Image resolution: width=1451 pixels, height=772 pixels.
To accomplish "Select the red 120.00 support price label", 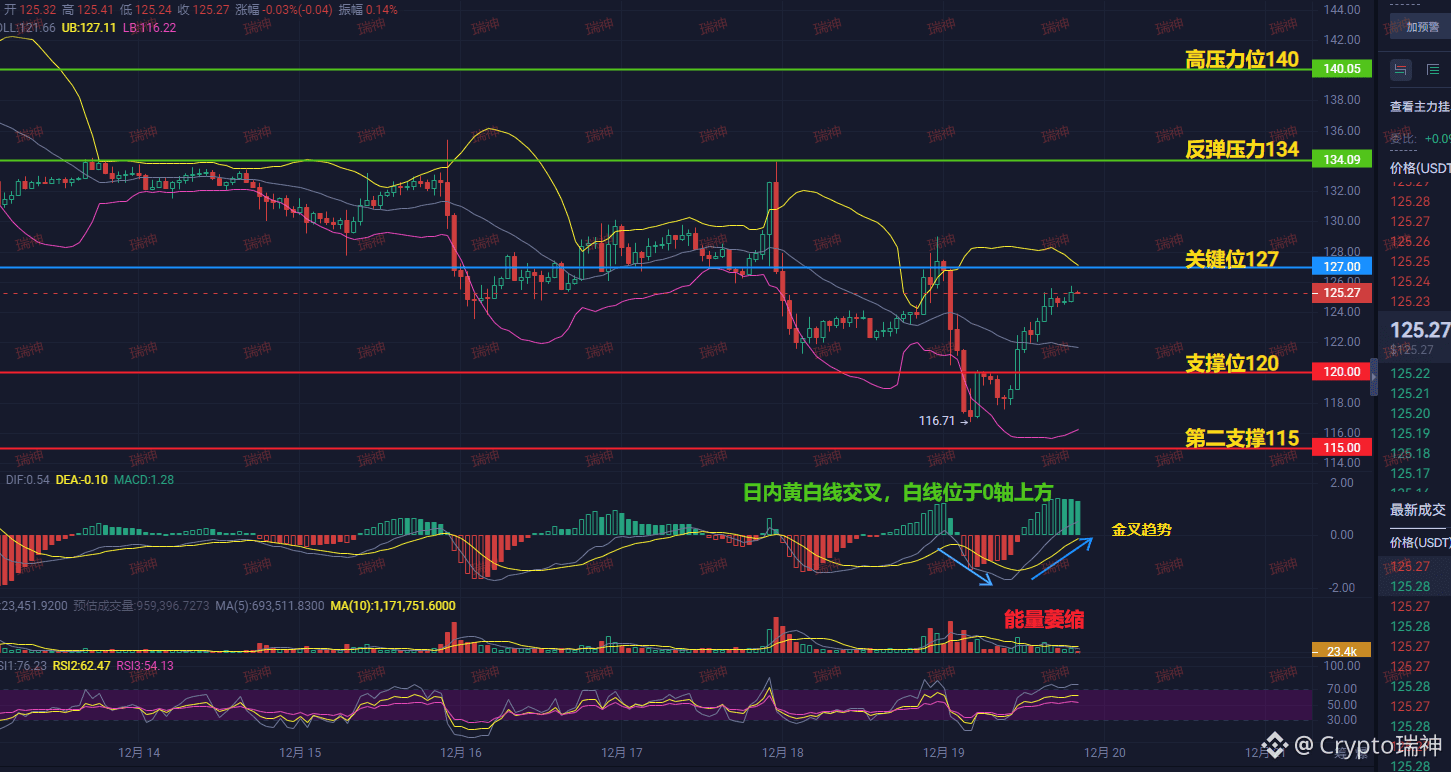I will (x=1341, y=372).
